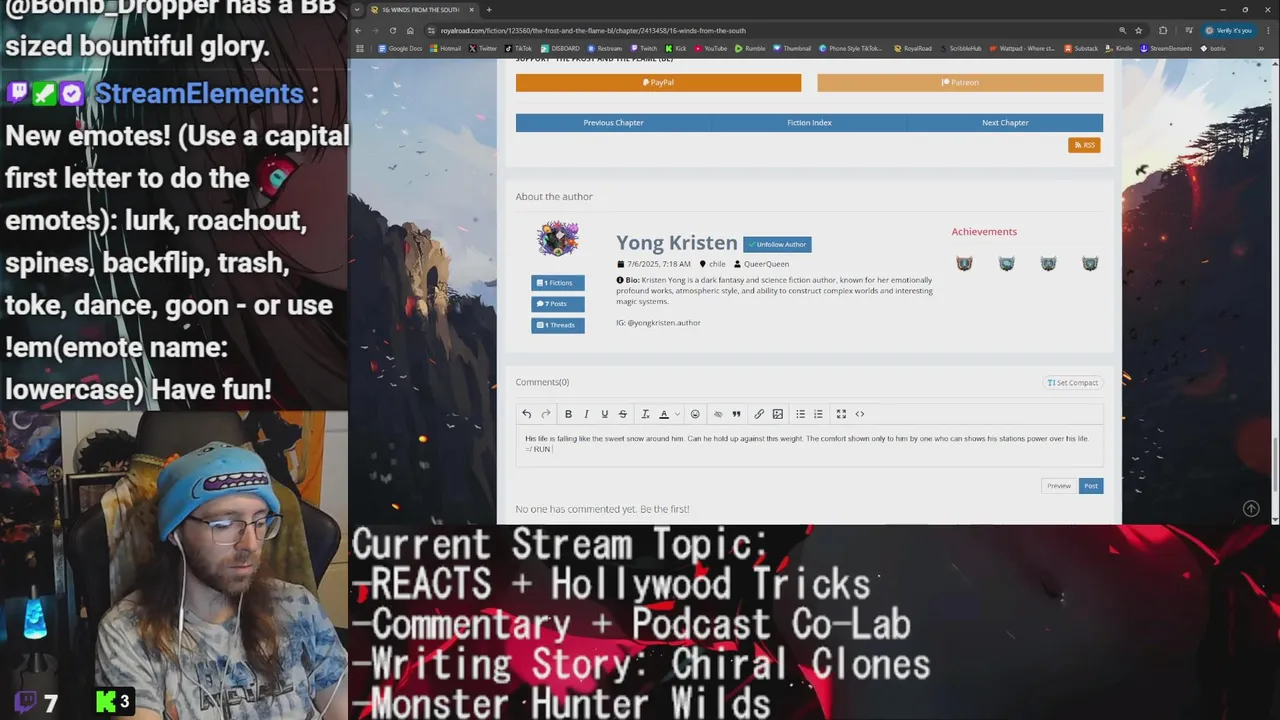Open RoyalRoad bookmark
Screen dimensions: 1280x720
913,48
